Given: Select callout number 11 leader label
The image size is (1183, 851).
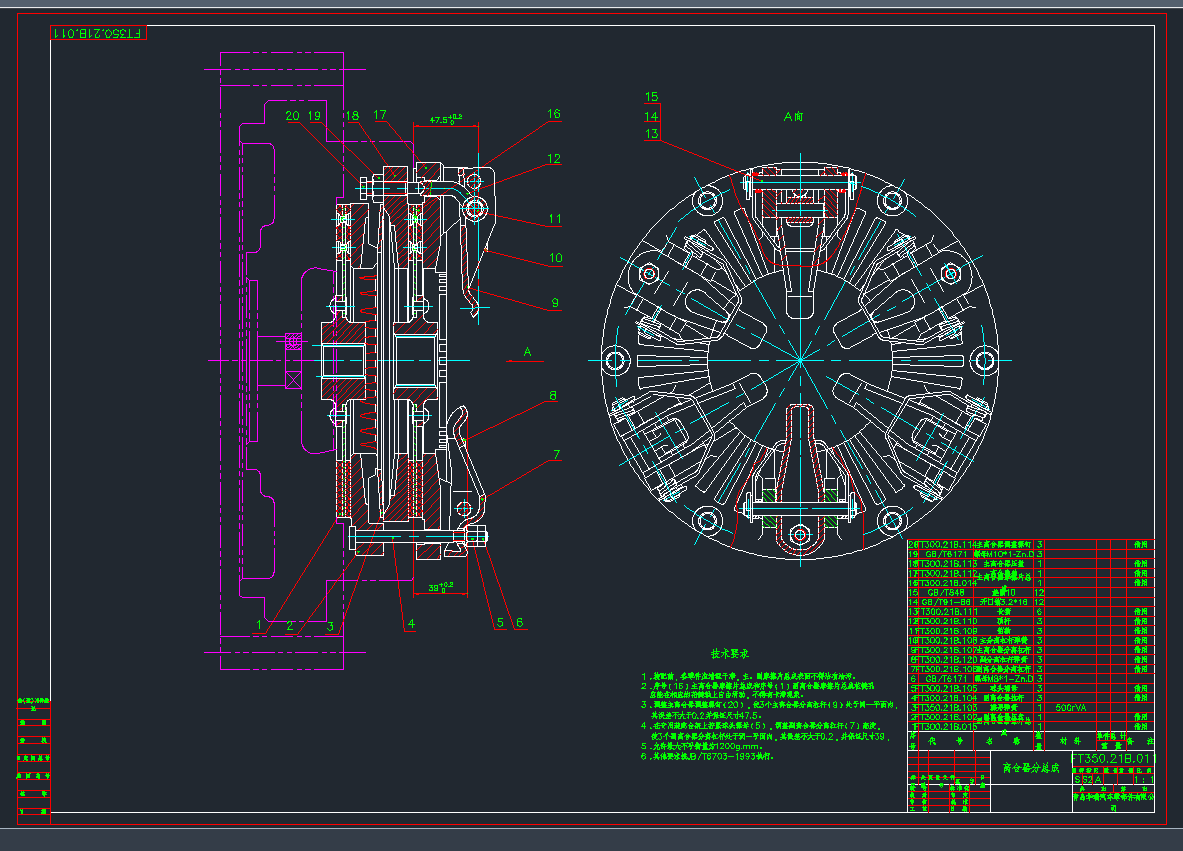Looking at the screenshot, I should click(x=555, y=219).
